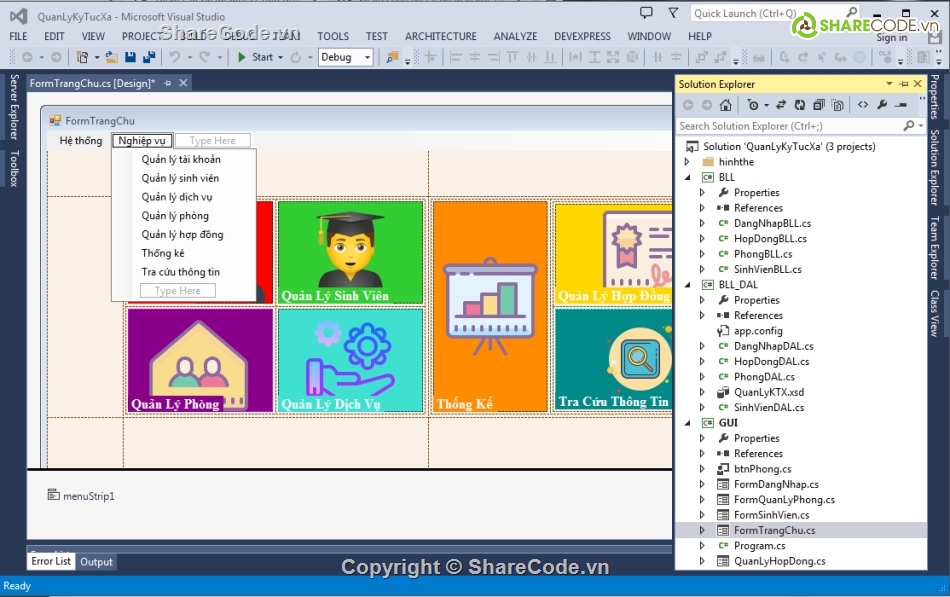Click the Start debugging button

click(255, 57)
